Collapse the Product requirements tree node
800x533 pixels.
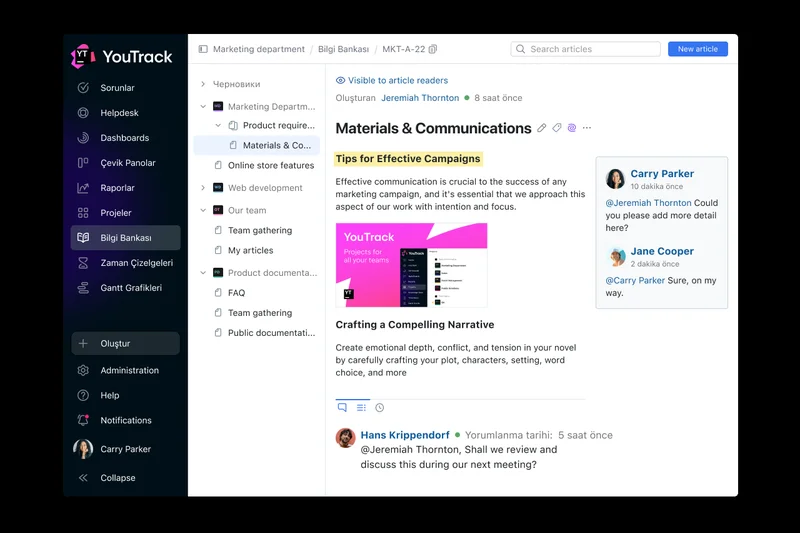click(x=218, y=125)
